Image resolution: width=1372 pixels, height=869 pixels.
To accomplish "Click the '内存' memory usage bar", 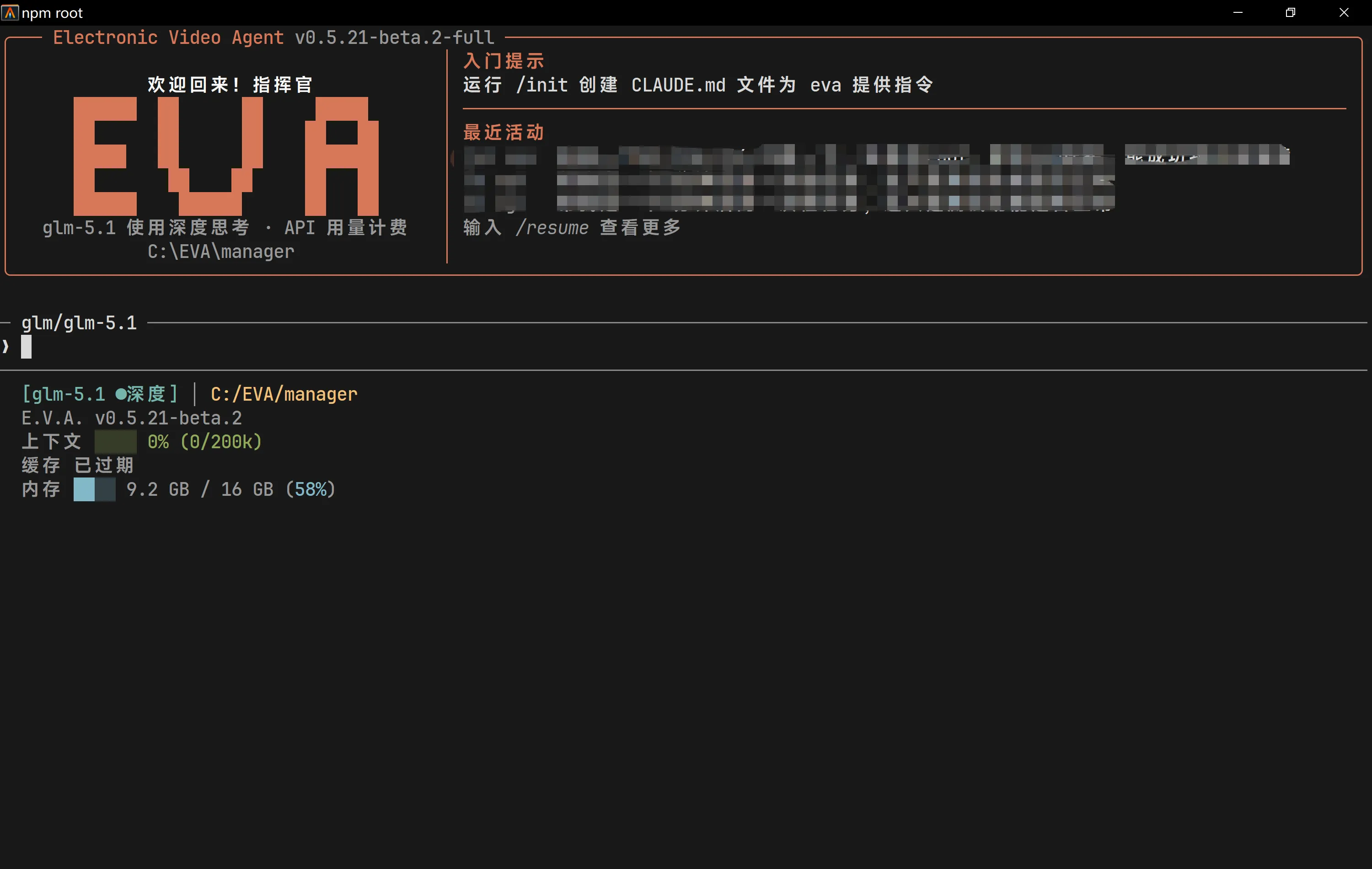I will click(x=95, y=489).
